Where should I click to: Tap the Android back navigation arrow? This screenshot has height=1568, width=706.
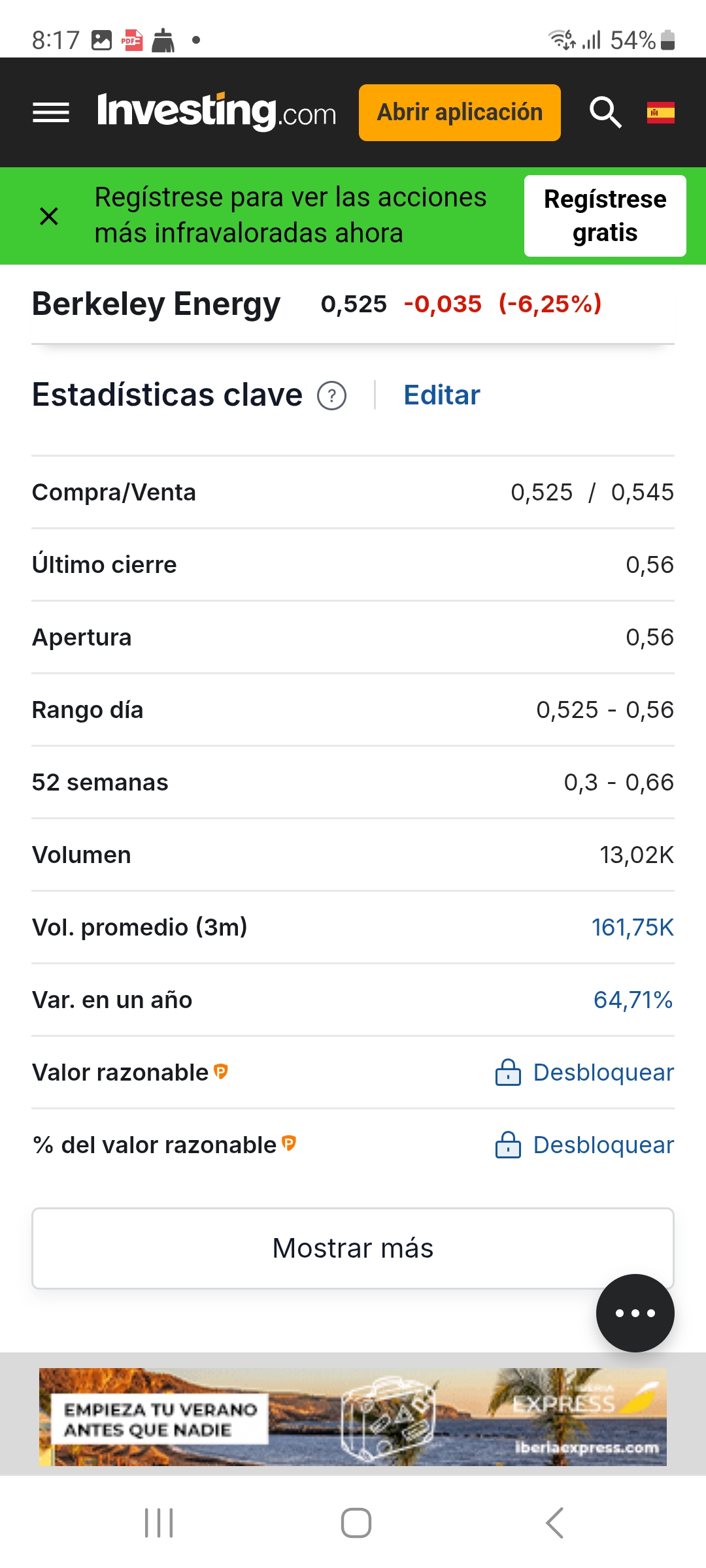[554, 1523]
